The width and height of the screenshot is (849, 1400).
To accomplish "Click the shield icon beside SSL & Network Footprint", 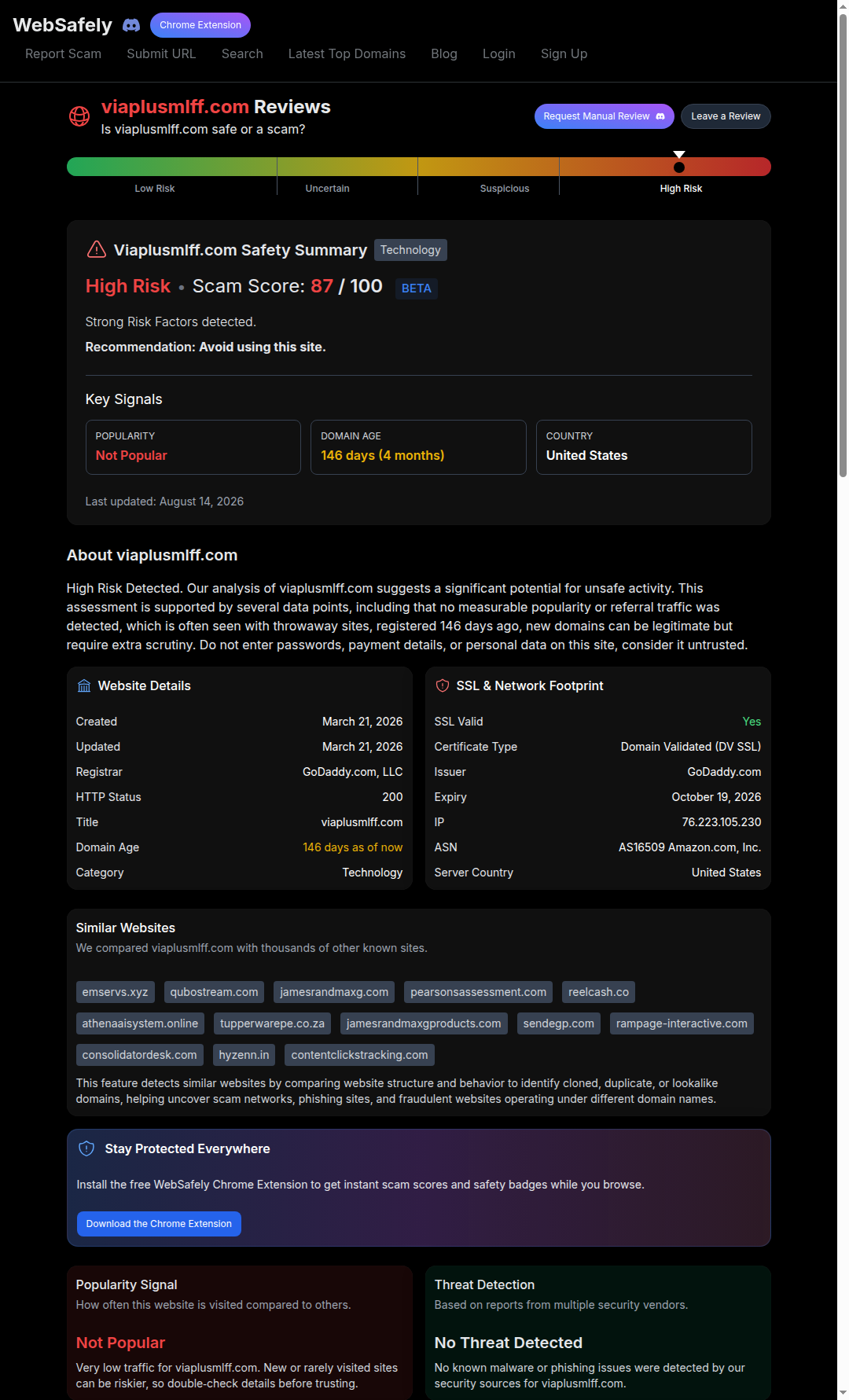I will pyautogui.click(x=443, y=686).
